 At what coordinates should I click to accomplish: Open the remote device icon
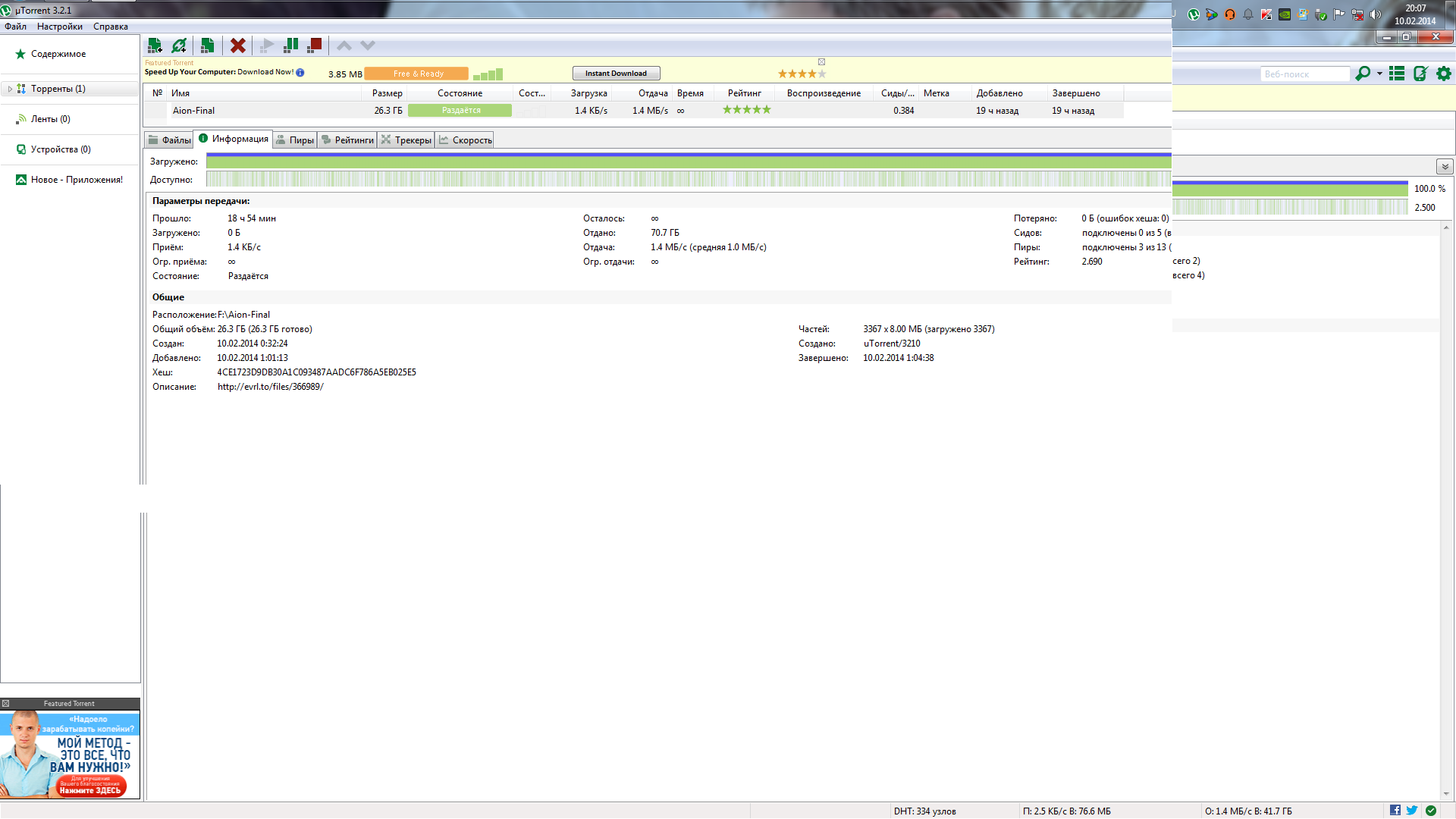[x=1420, y=74]
